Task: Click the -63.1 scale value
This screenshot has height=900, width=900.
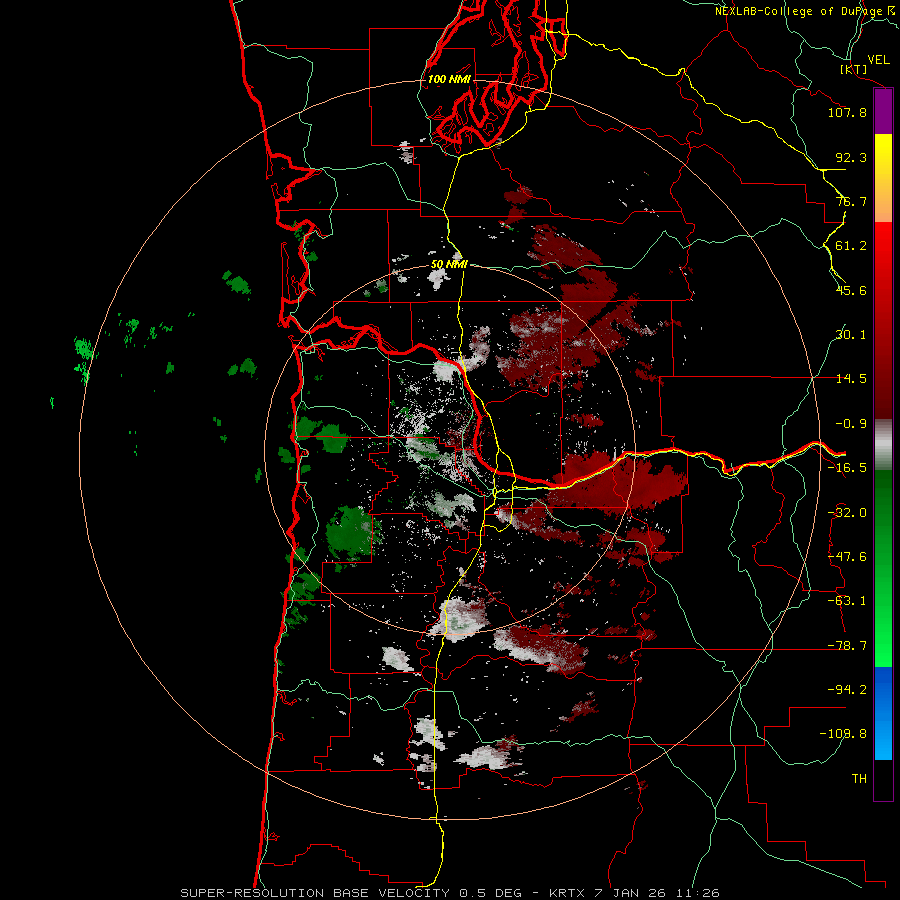Action: click(x=847, y=601)
